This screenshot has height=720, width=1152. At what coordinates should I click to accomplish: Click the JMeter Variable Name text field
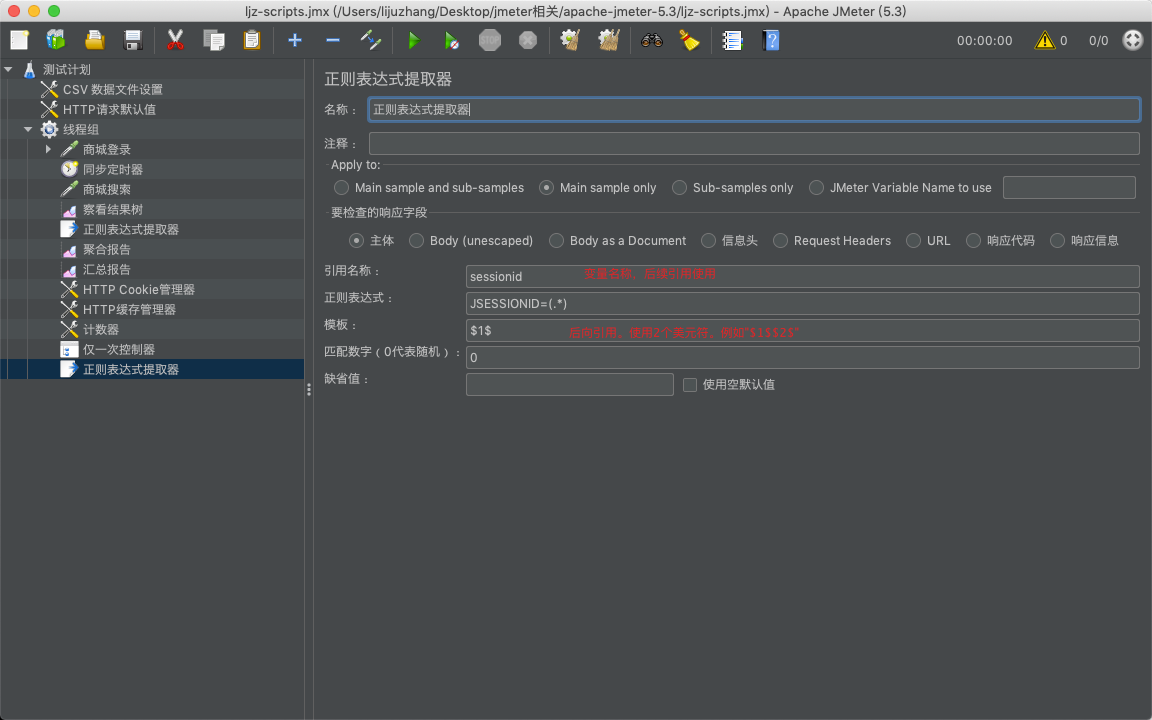pyautogui.click(x=1069, y=187)
